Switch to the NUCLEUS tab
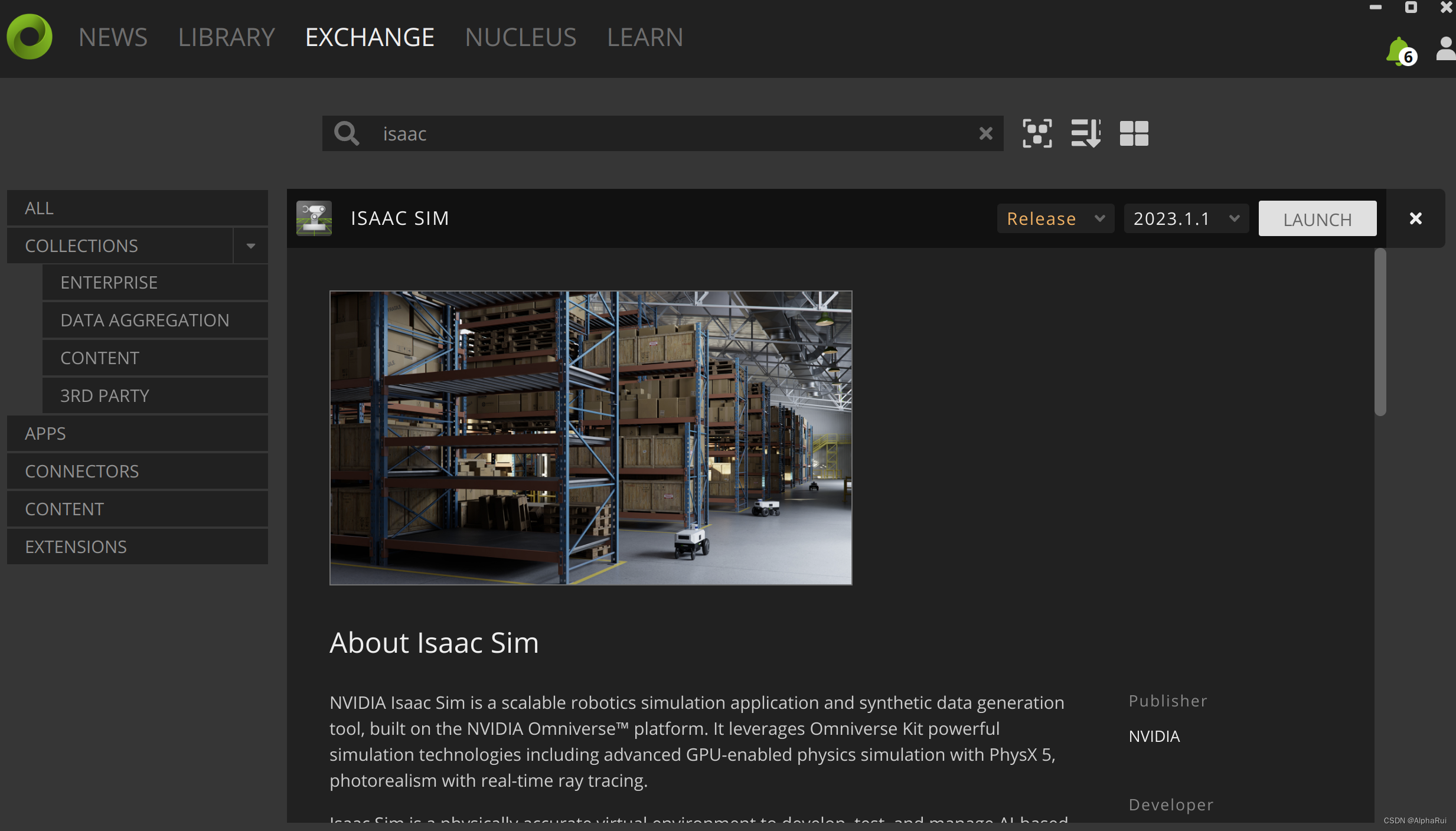Viewport: 1456px width, 831px height. (x=520, y=37)
